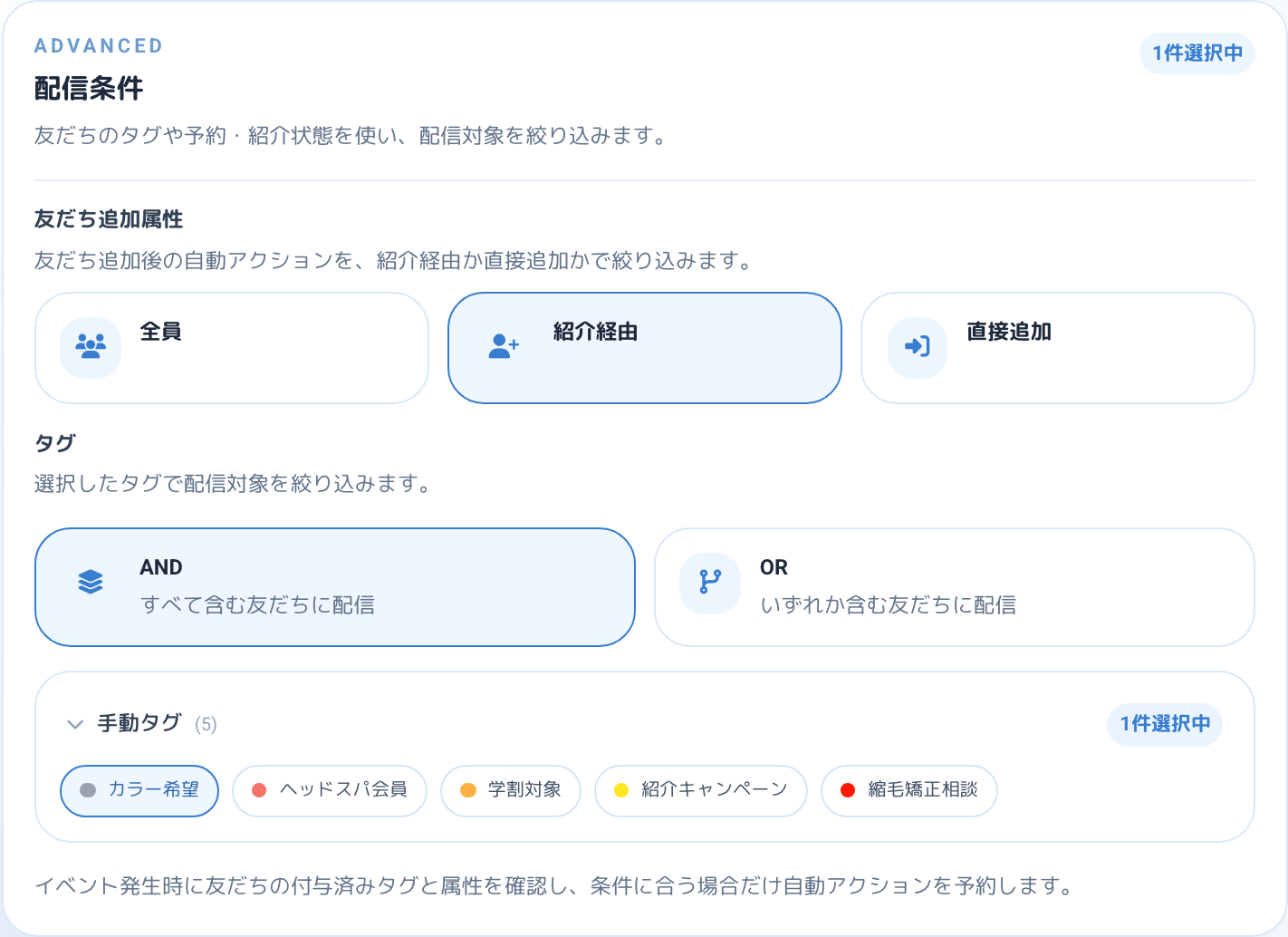Toggle the カラー希望 tag chip
Screen dimensions: 1288x937
[x=139, y=791]
